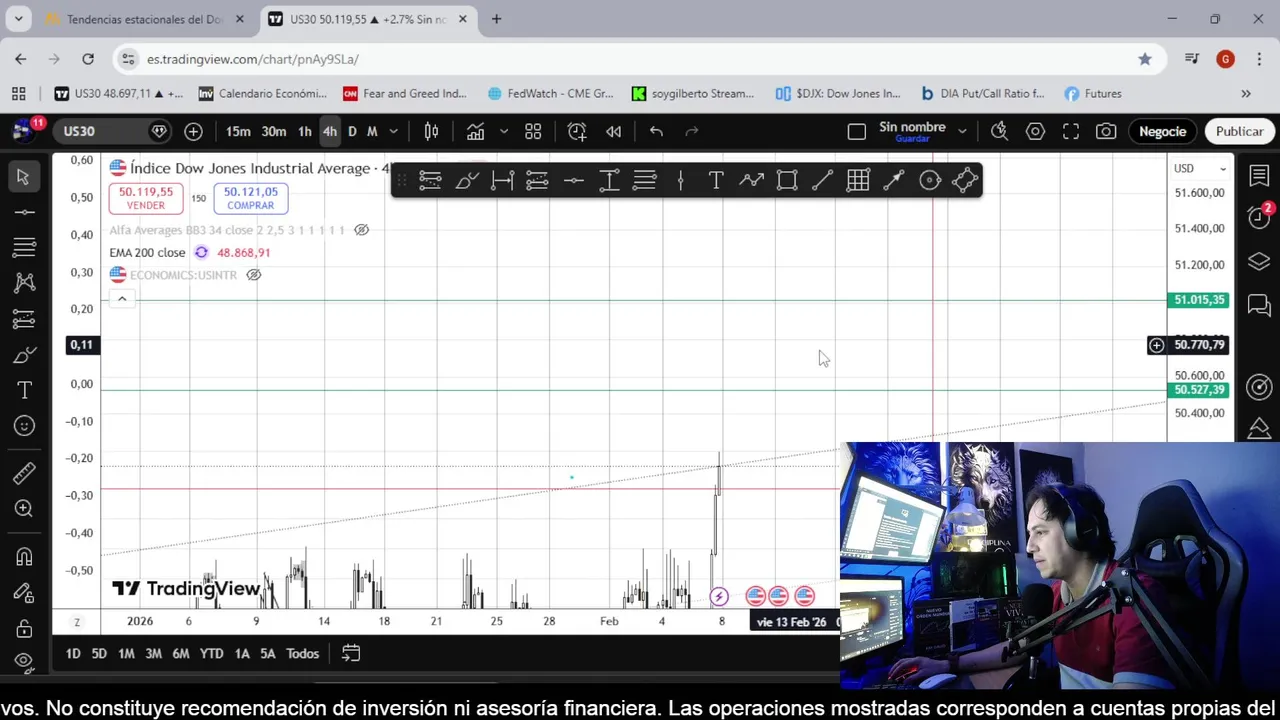The image size is (1280, 720).
Task: Activate the zoom in tool
Action: coord(24,509)
